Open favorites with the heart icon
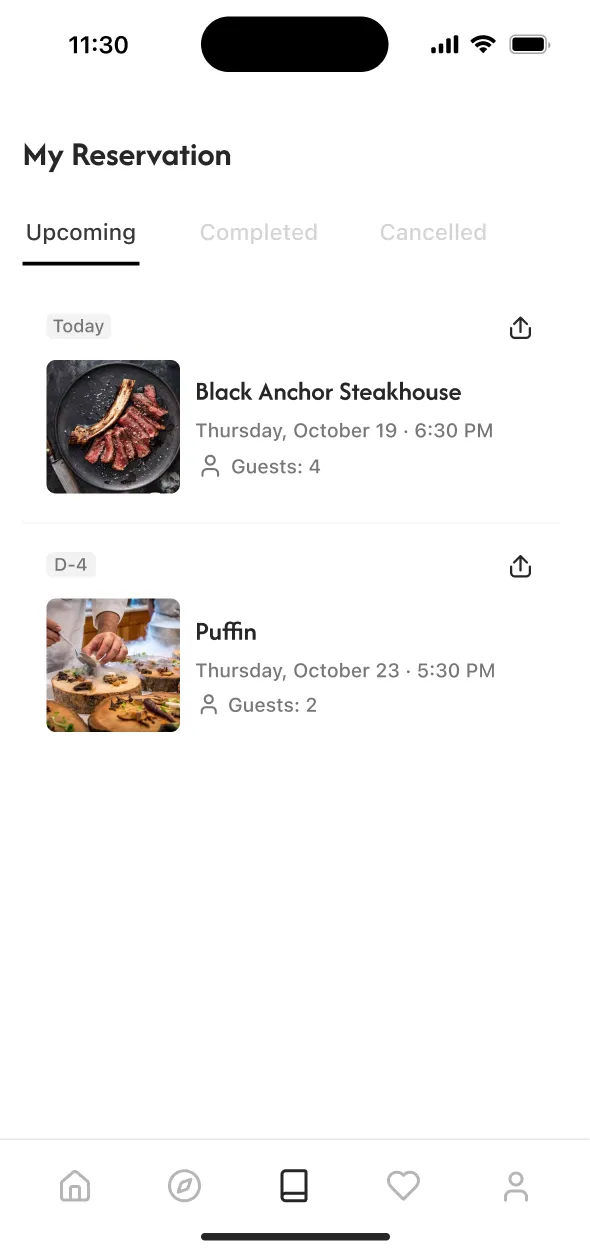Screen dimensions: 590x1253 (404, 1186)
